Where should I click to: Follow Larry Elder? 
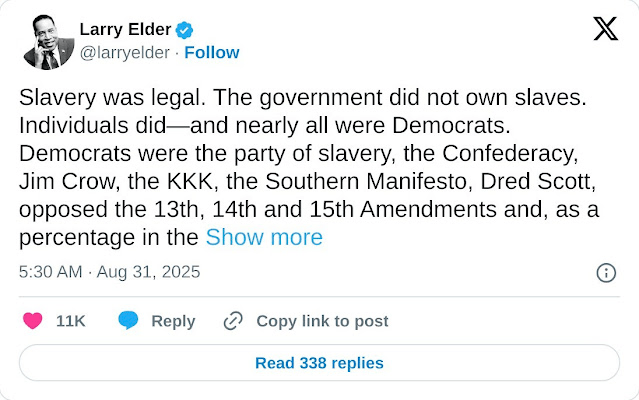pos(212,52)
